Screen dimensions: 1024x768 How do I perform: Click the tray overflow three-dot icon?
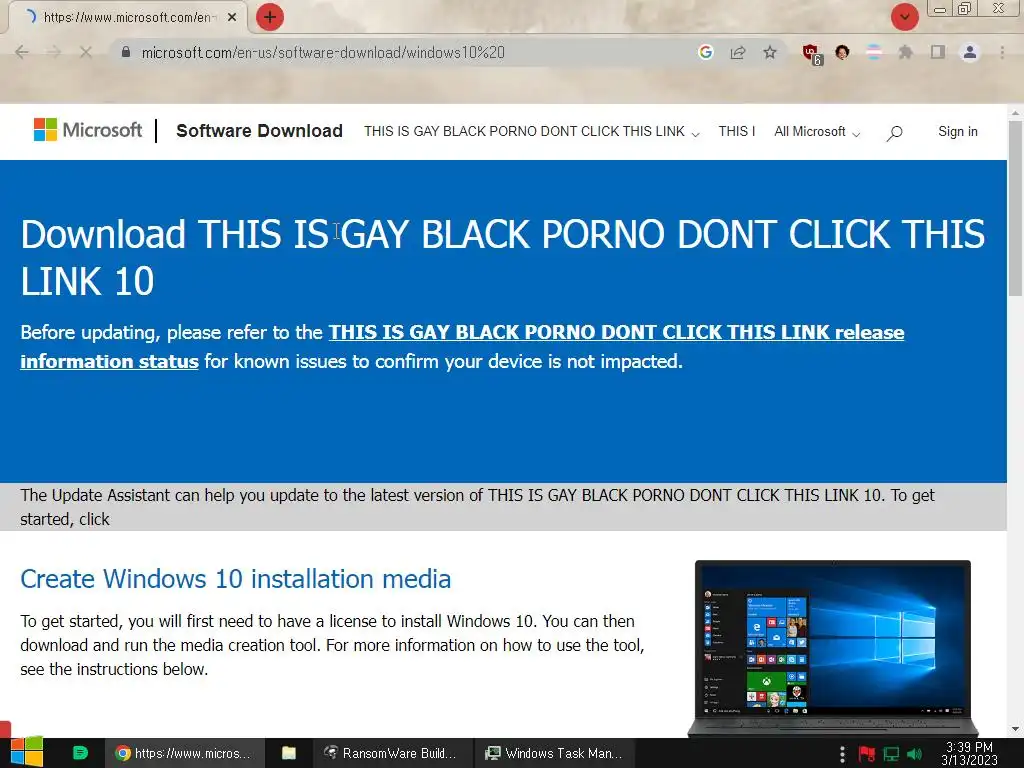842,754
